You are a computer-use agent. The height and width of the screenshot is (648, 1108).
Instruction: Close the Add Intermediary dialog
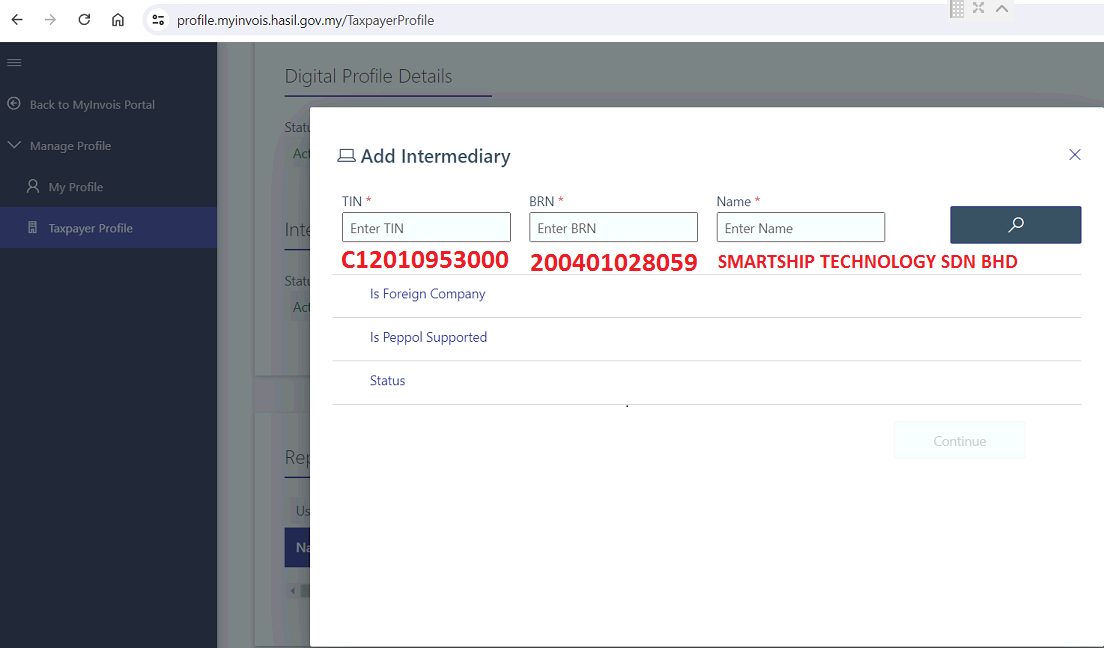click(1075, 154)
